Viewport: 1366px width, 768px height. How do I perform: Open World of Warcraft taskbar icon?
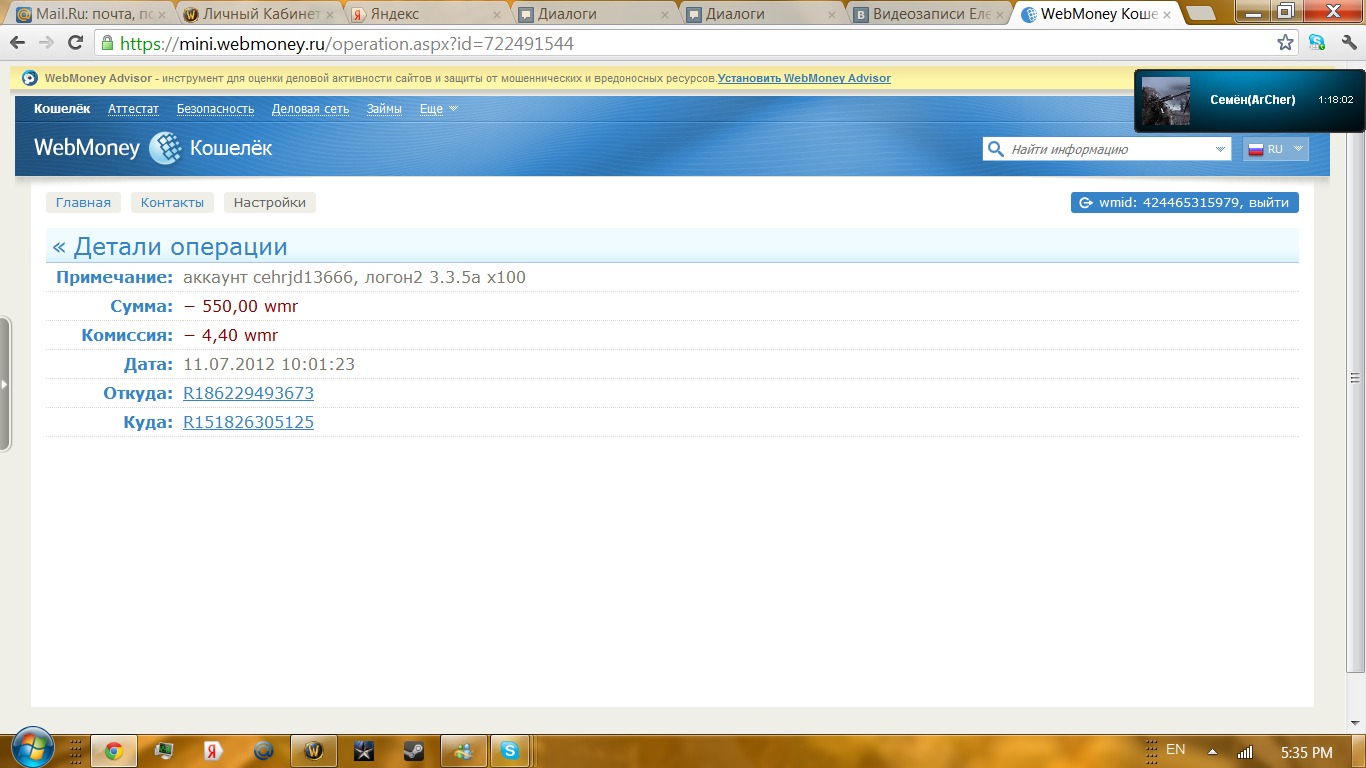(x=312, y=751)
